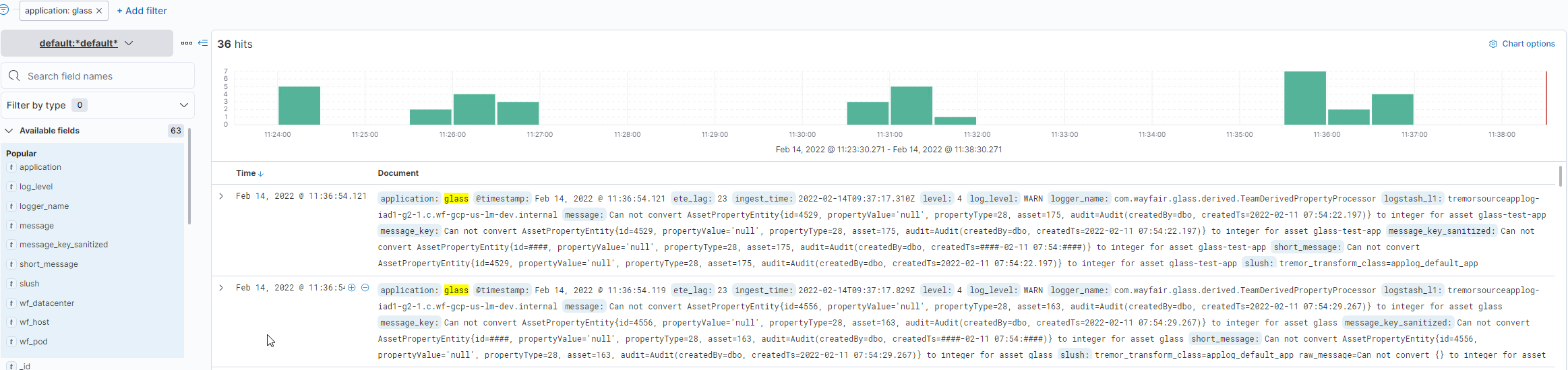Select the short_message field
Image resolution: width=1568 pixels, height=370 pixels.
pos(49,264)
